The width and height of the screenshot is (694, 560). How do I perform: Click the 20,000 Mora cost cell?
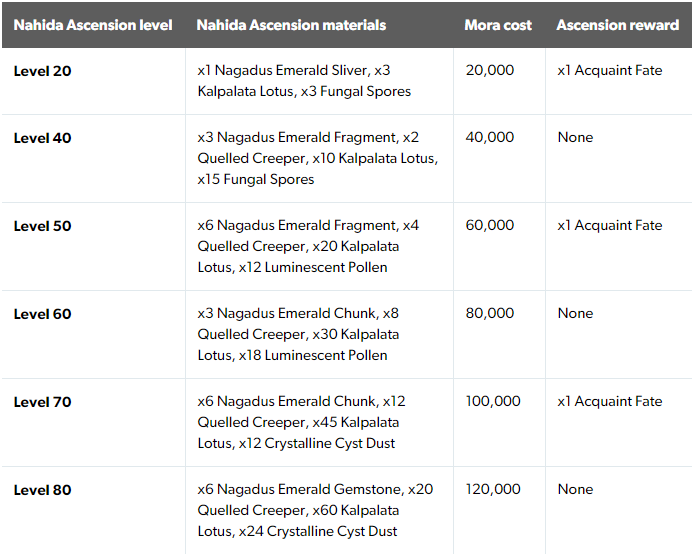click(x=490, y=70)
